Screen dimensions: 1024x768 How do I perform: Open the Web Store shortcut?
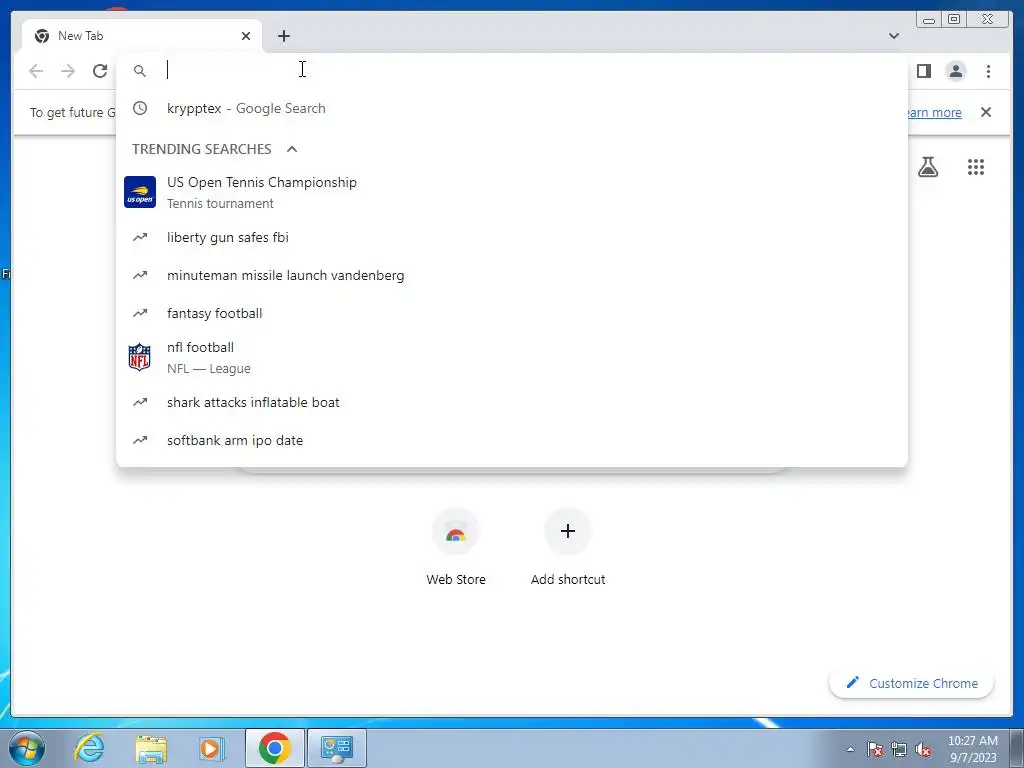click(456, 547)
